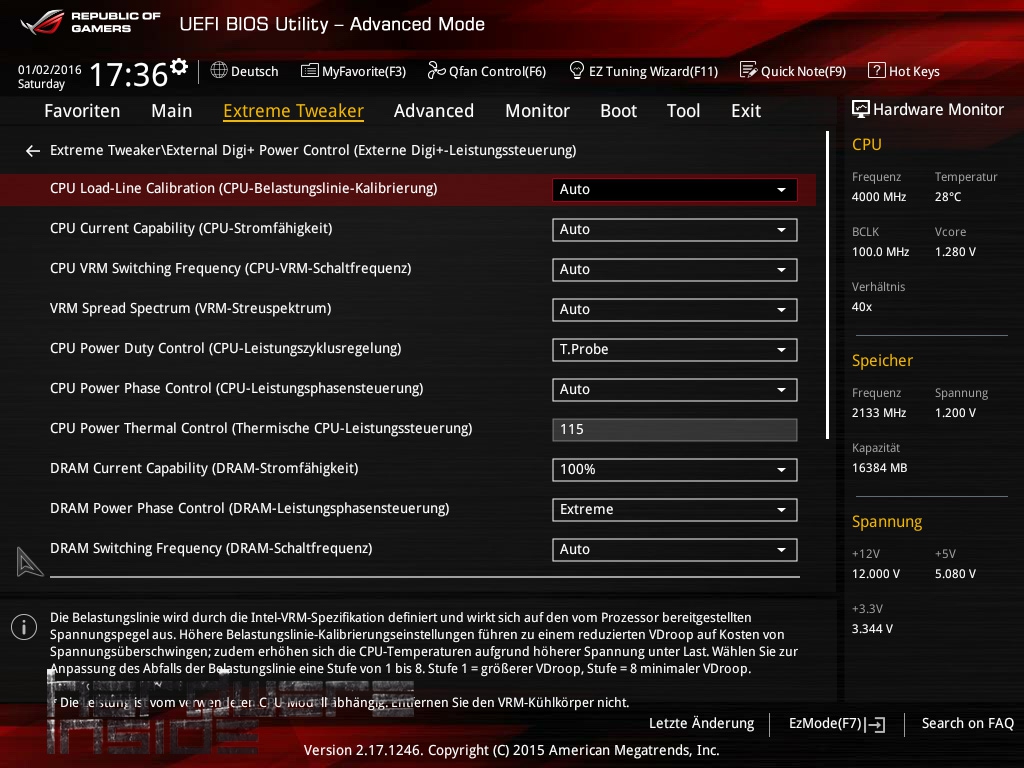Click the Kapazität value 16384 MB
Viewport: 1024px width, 768px height.
pyautogui.click(x=880, y=468)
